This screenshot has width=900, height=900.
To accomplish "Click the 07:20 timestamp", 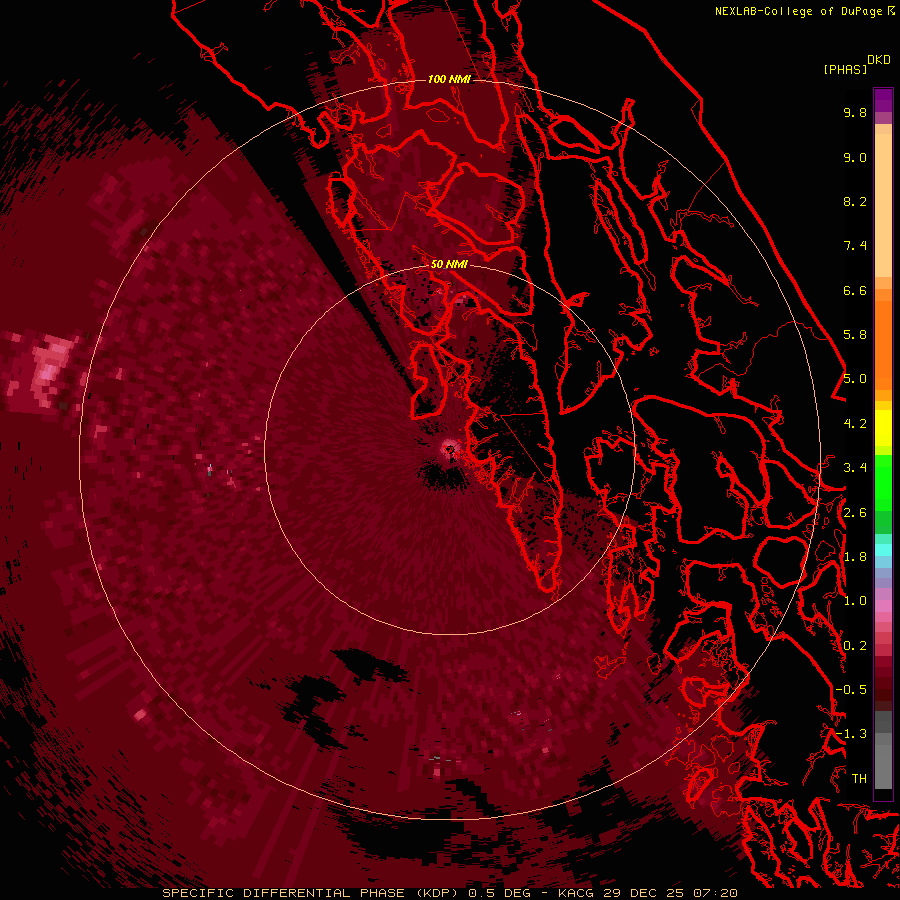I will [x=715, y=893].
